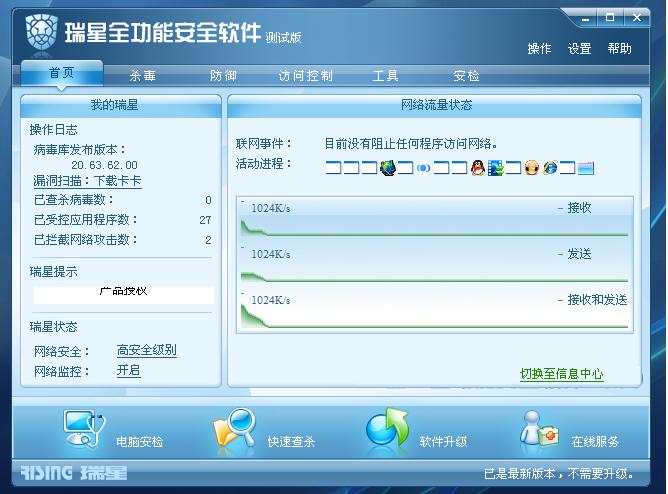Click the Internet Explorer process icon
The image size is (668, 494).
(x=550, y=168)
